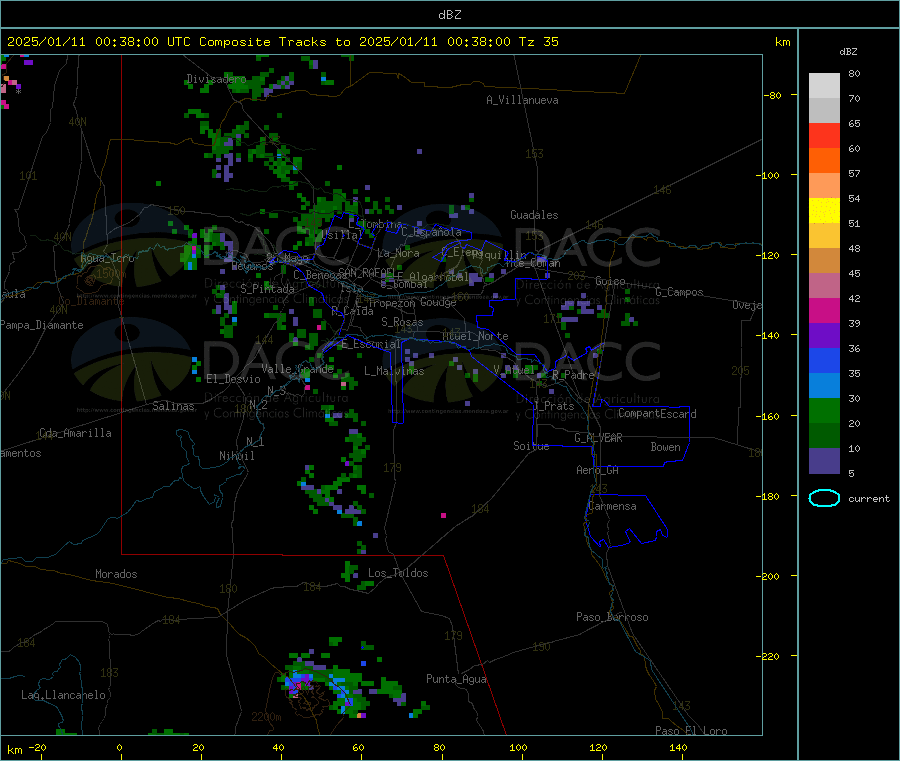Select the Salinas map label
900x761 pixels.
click(173, 406)
